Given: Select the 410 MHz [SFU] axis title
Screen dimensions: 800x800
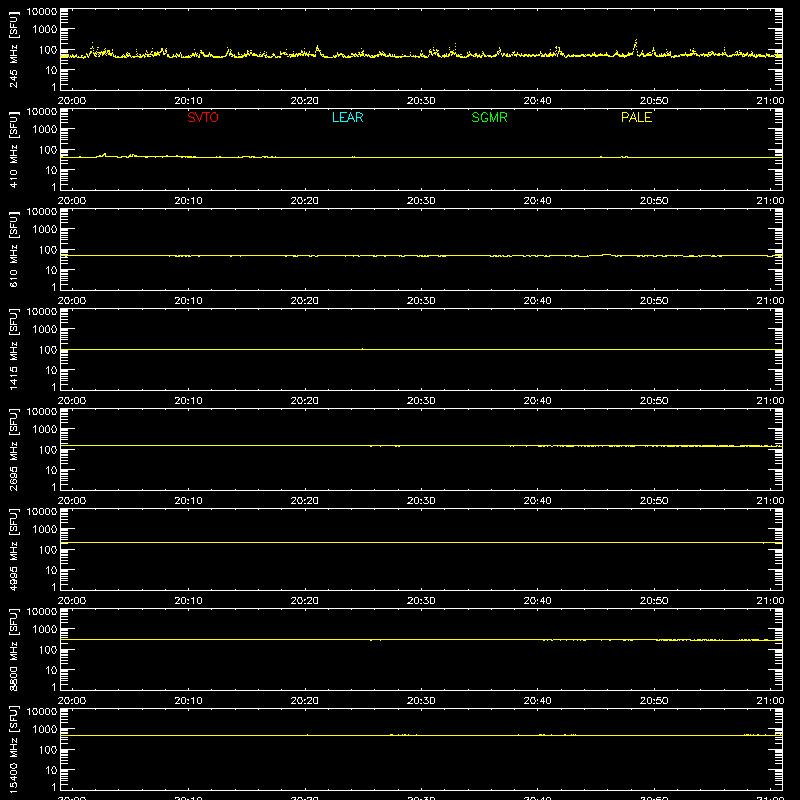Looking at the screenshot, I should coord(14,149).
